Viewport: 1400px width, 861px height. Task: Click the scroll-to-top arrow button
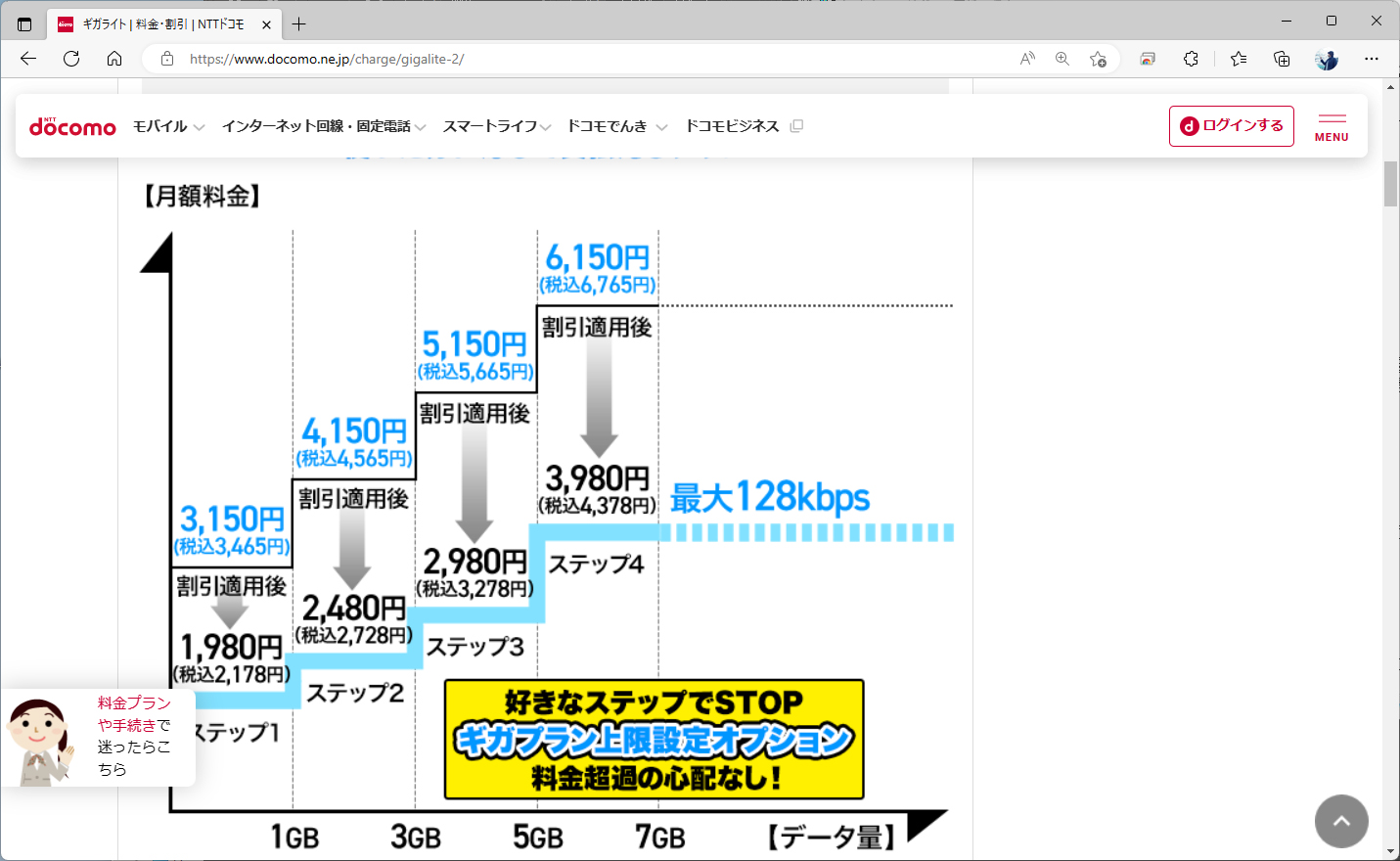pos(1340,821)
